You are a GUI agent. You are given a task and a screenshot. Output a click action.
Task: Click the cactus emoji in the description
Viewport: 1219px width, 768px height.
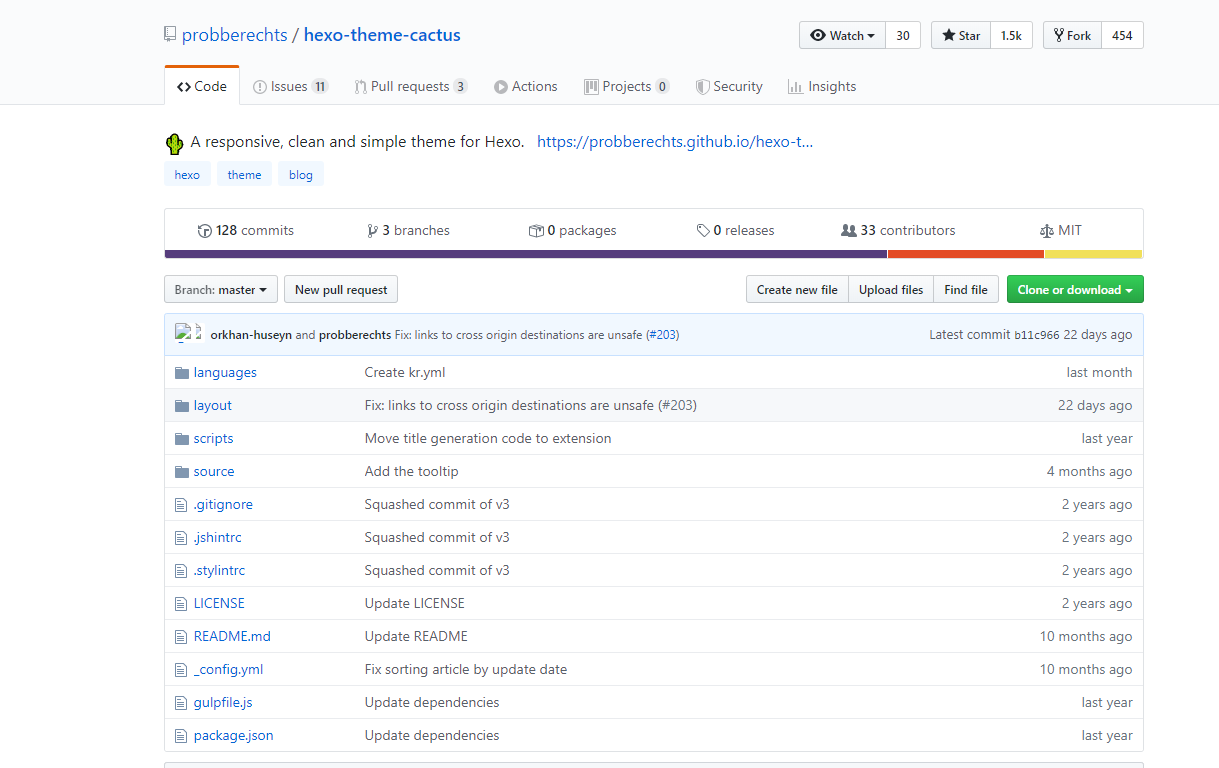click(x=175, y=143)
